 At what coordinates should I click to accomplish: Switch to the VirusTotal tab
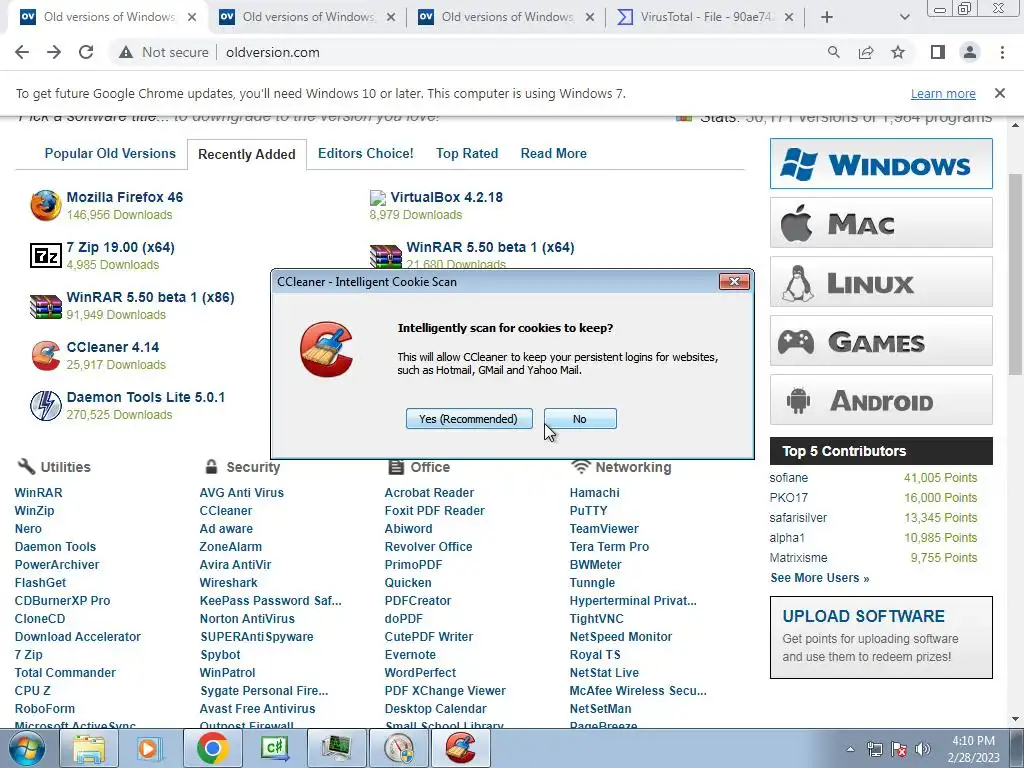[706, 17]
